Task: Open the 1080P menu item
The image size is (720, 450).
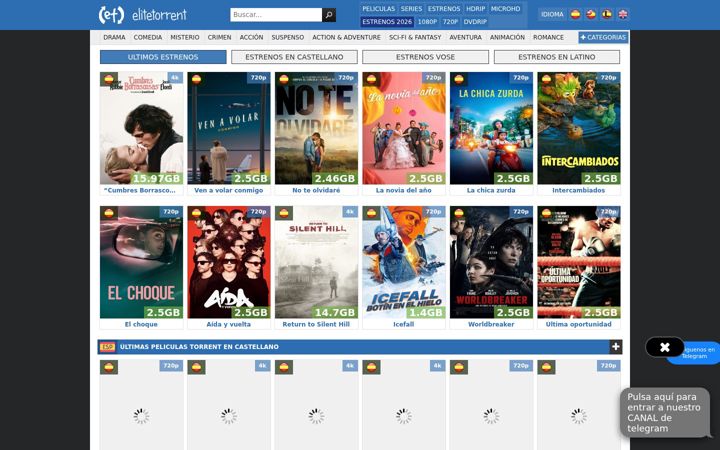Action: [427, 22]
